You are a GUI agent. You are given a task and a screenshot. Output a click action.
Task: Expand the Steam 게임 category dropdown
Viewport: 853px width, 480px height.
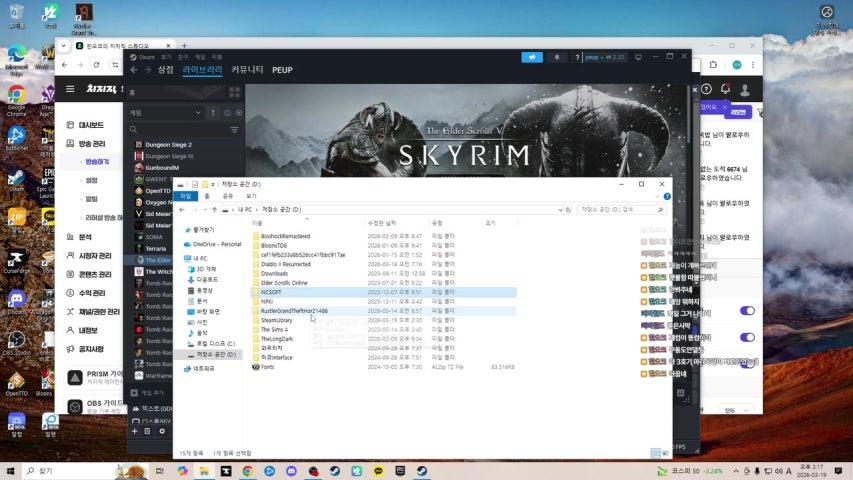(198, 113)
